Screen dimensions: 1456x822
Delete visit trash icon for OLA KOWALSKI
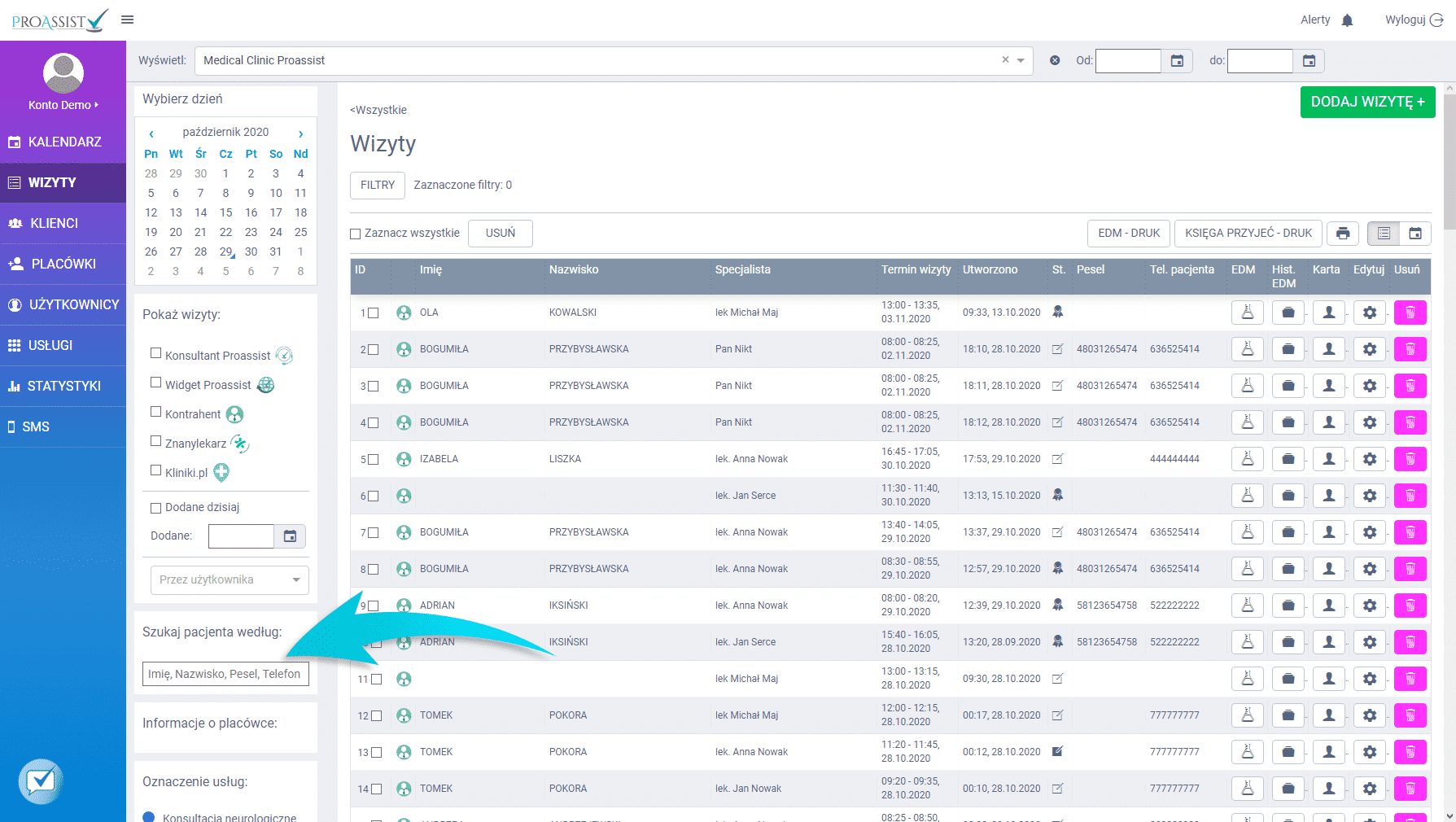[1410, 313]
